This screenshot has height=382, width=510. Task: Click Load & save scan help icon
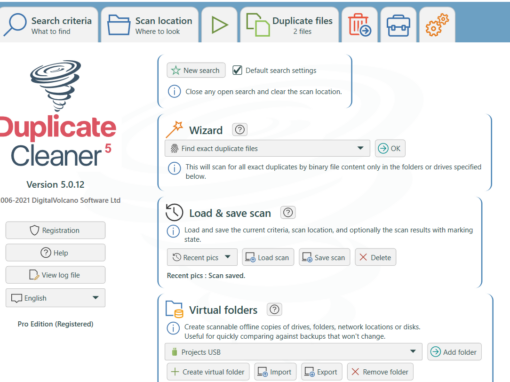[x=288, y=212]
